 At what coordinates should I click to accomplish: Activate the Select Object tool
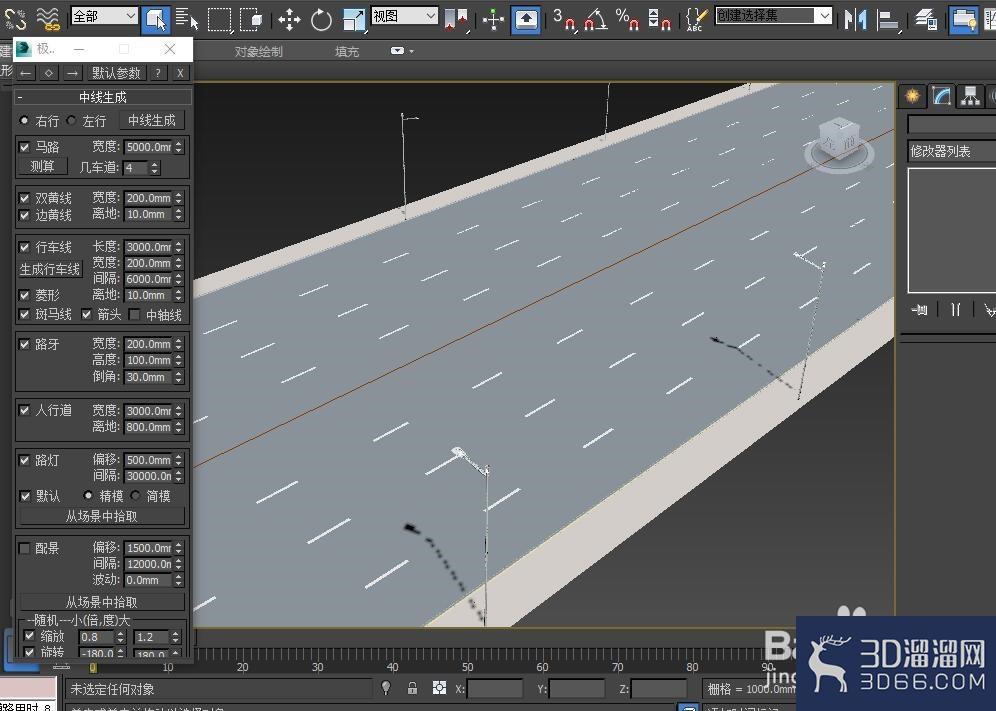[x=156, y=20]
